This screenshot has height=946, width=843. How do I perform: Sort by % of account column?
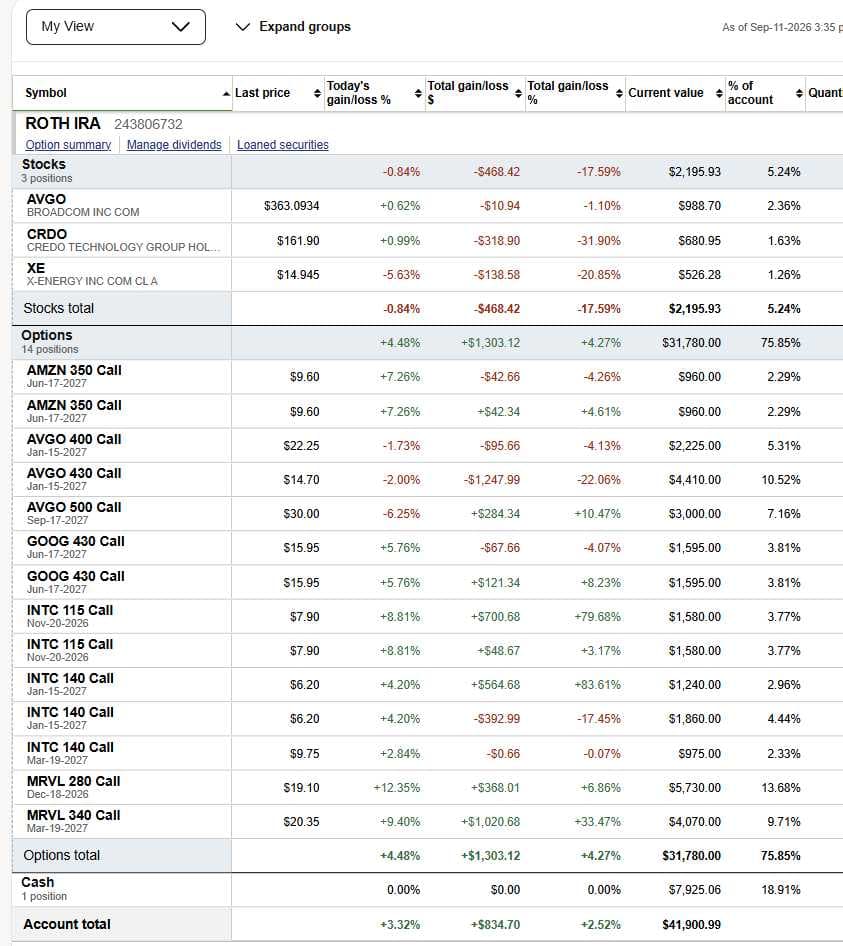(x=800, y=93)
